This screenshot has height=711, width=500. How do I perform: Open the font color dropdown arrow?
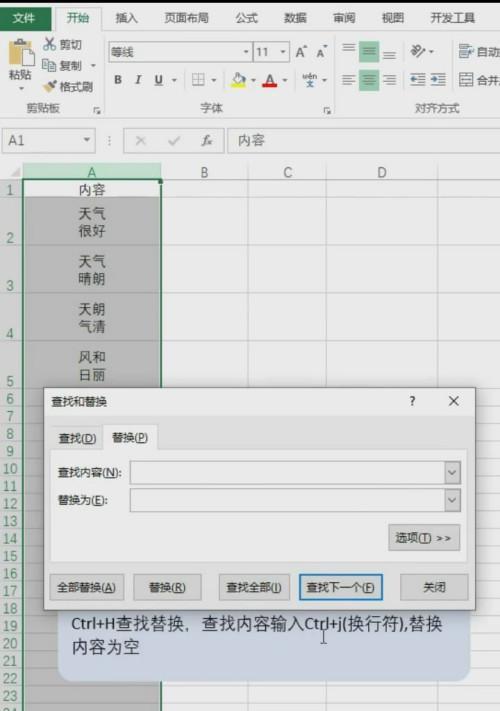[x=285, y=81]
